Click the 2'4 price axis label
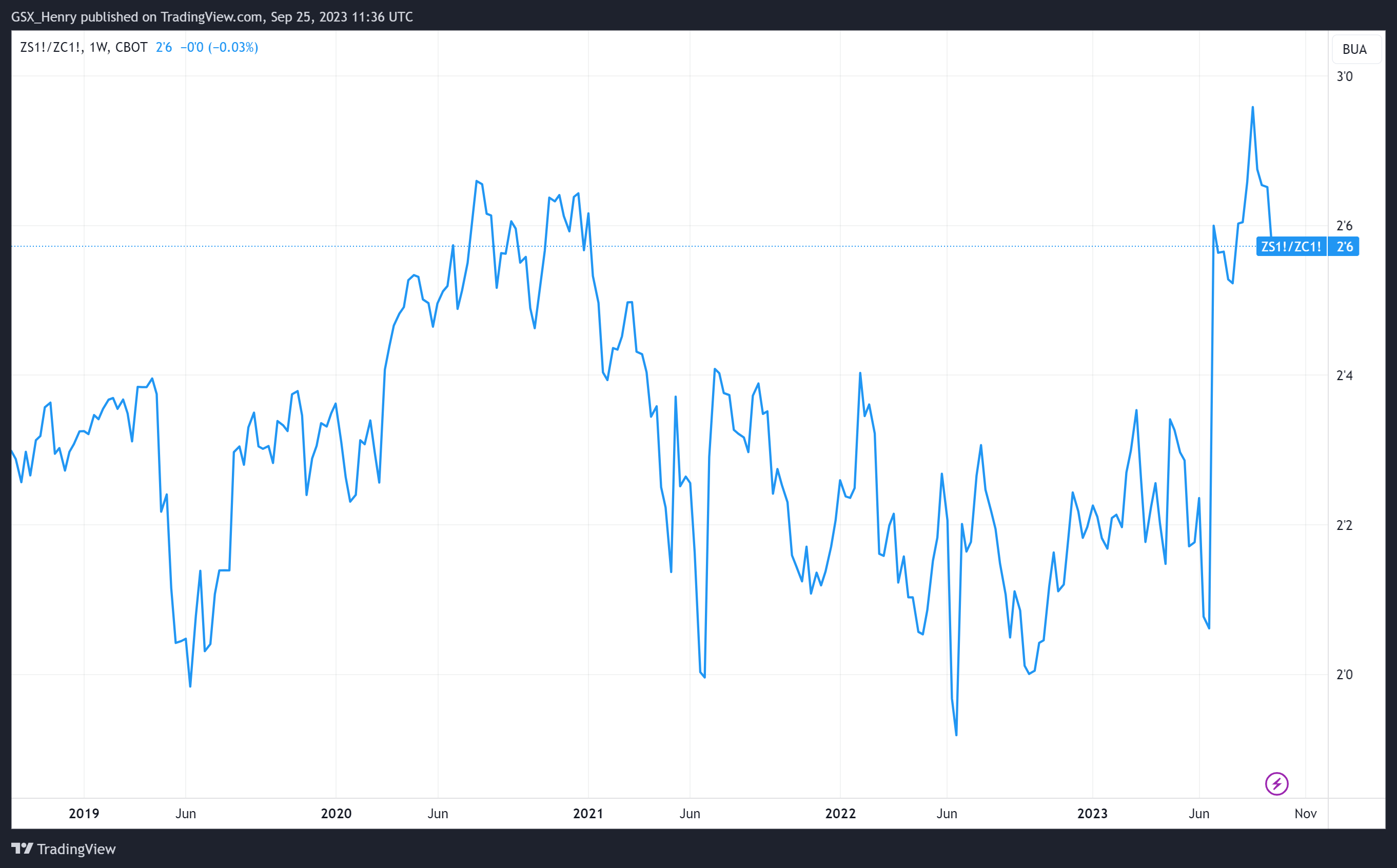1397x868 pixels. pos(1344,376)
